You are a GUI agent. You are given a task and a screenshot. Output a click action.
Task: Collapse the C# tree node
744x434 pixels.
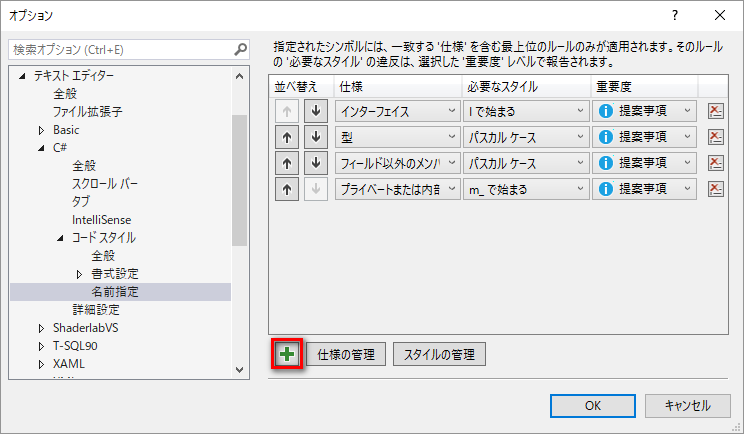41,148
